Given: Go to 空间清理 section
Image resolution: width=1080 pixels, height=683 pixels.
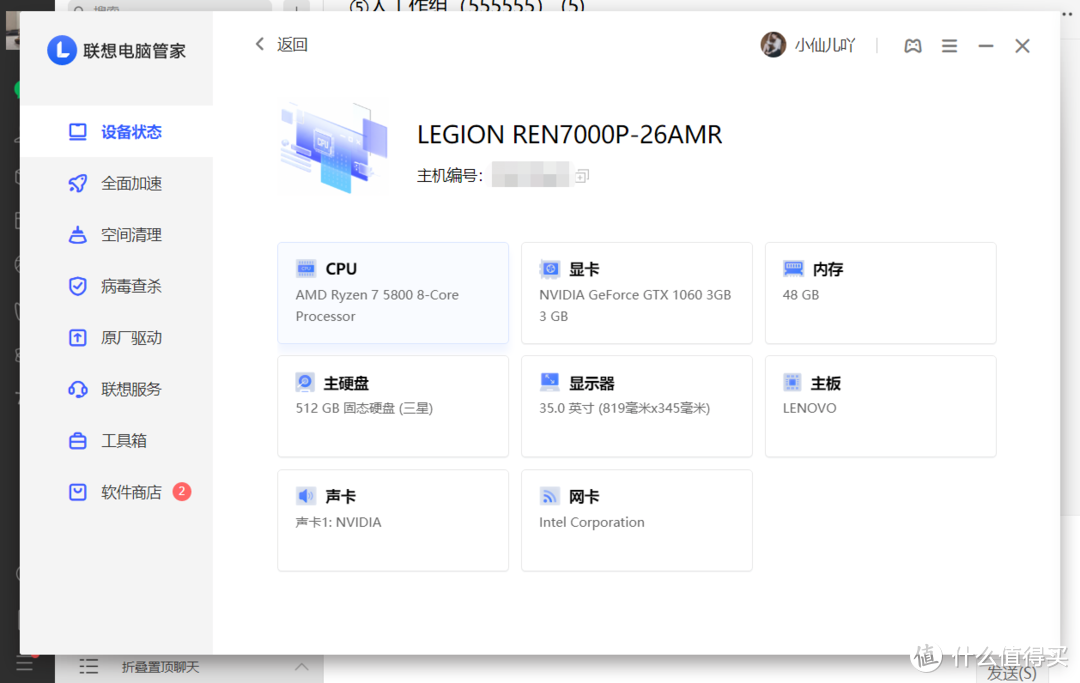Looking at the screenshot, I should click(x=116, y=235).
